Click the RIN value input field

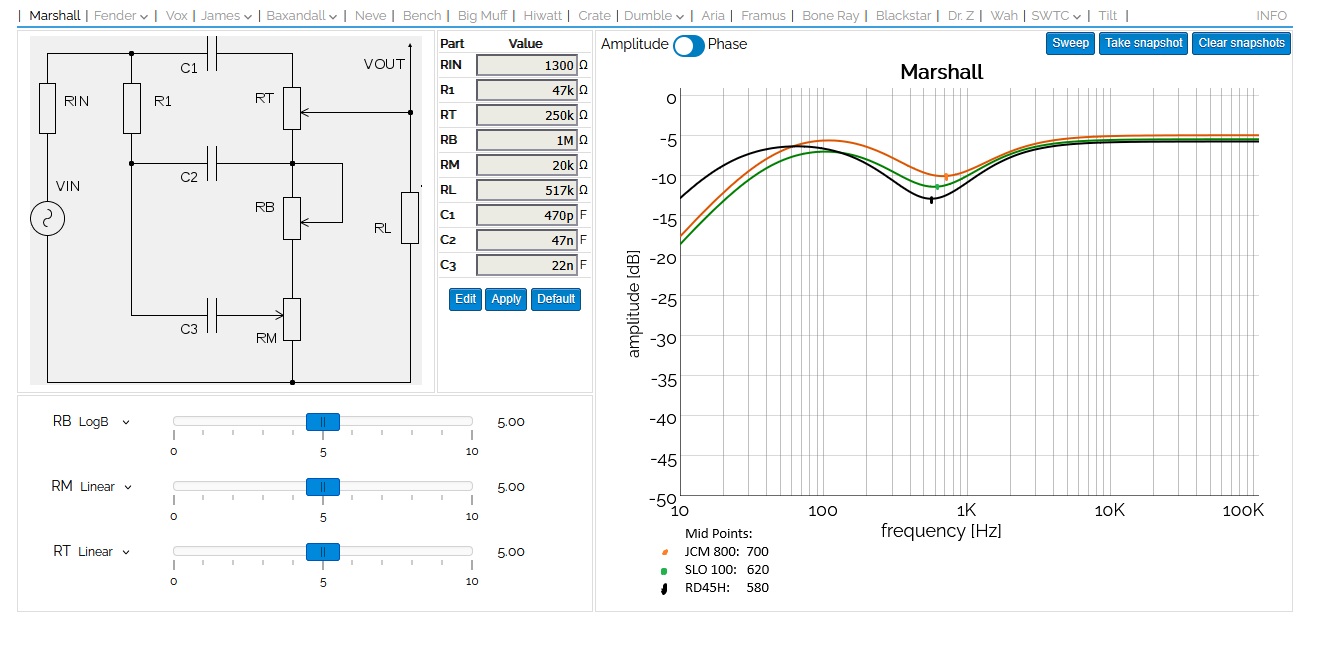(x=526, y=65)
